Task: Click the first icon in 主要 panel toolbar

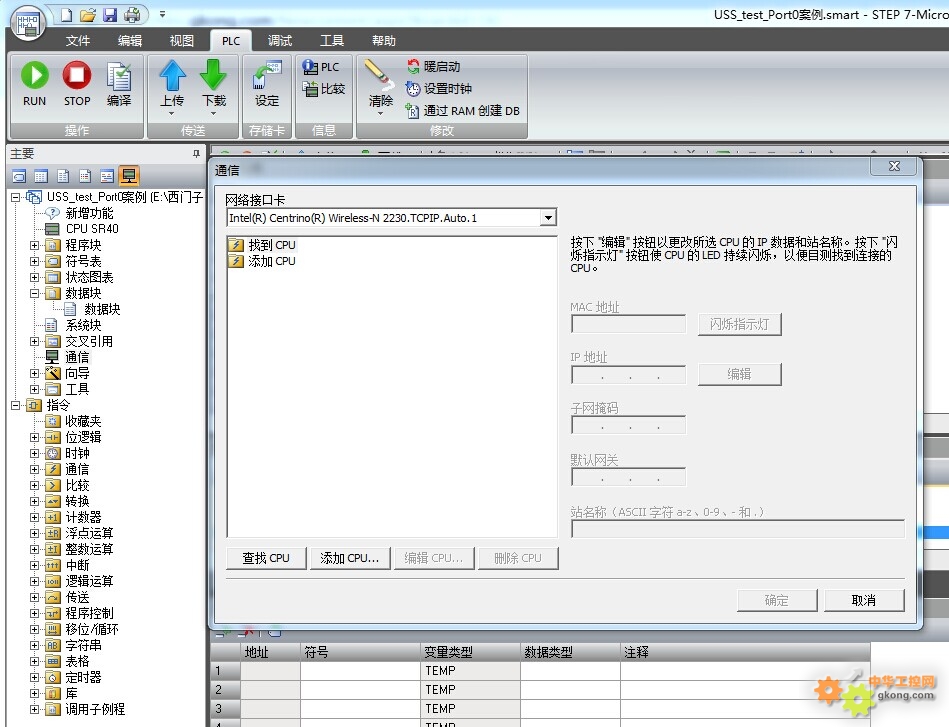Action: coord(19,176)
